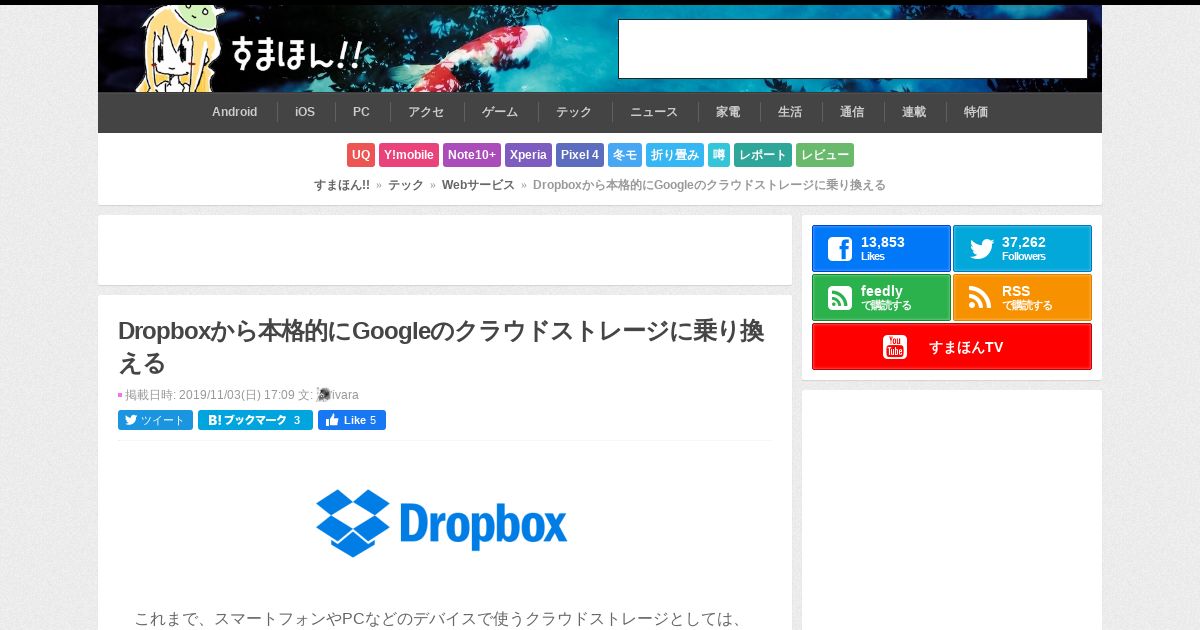Select the Y!mobile tag
Viewport: 1200px width, 630px height.
click(x=409, y=155)
